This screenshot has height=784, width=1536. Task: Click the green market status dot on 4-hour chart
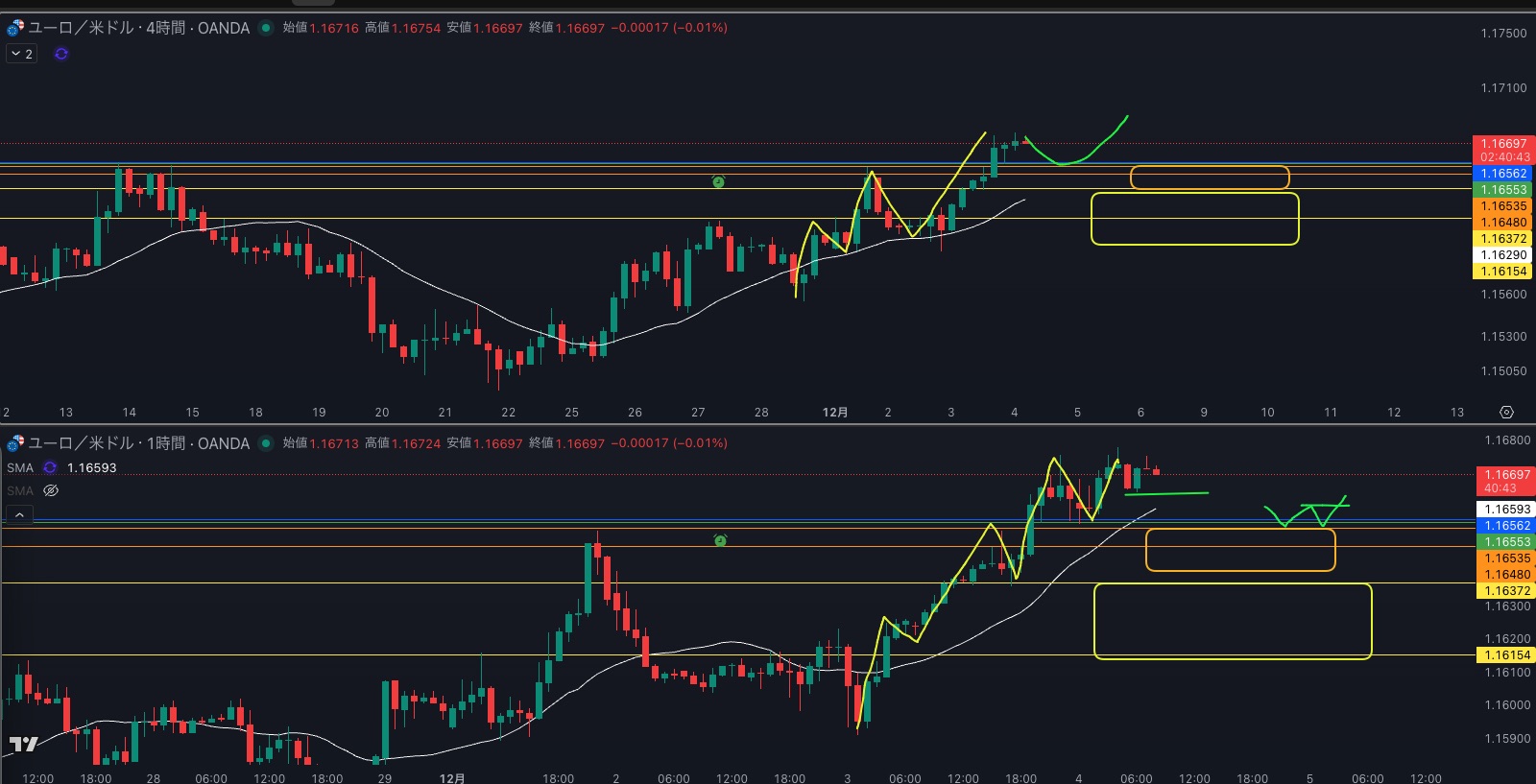pos(266,28)
